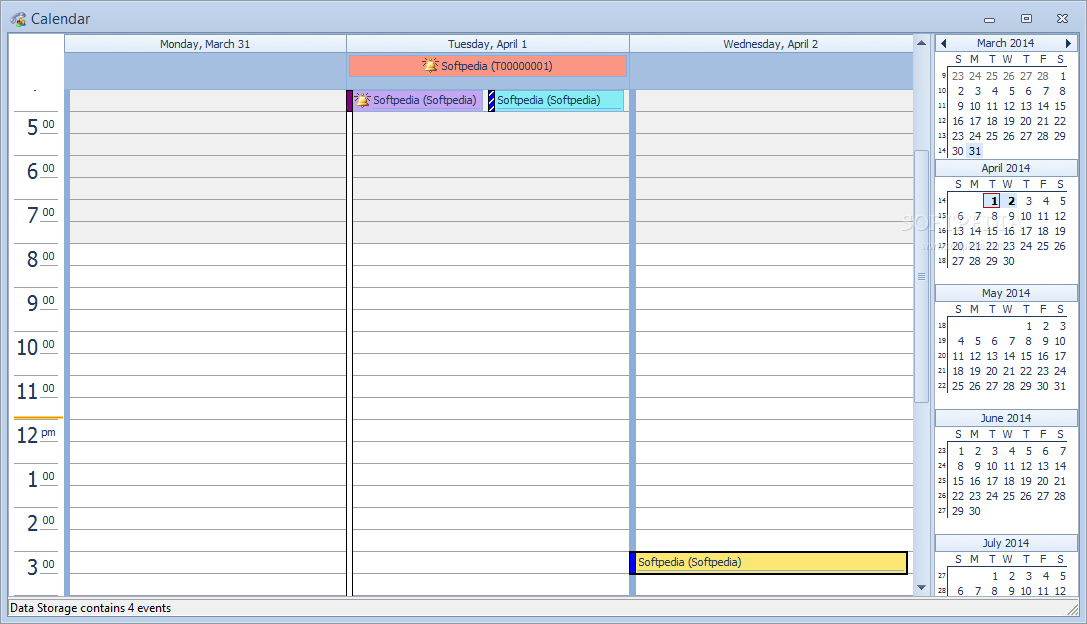
Task: Select April 1 in the April 2014 mini calendar
Action: coord(993,201)
